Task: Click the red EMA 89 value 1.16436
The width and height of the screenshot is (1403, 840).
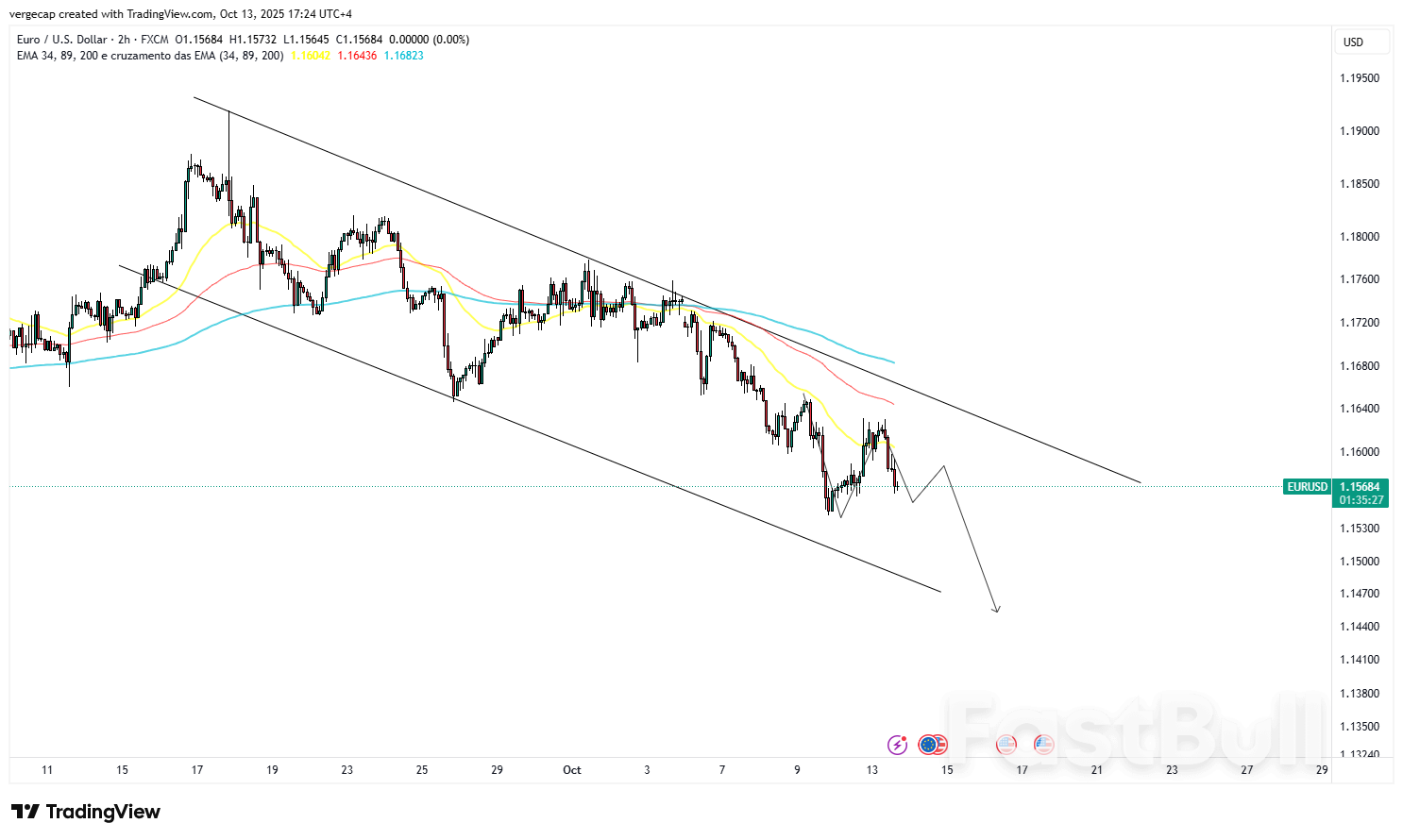Action: 357,56
